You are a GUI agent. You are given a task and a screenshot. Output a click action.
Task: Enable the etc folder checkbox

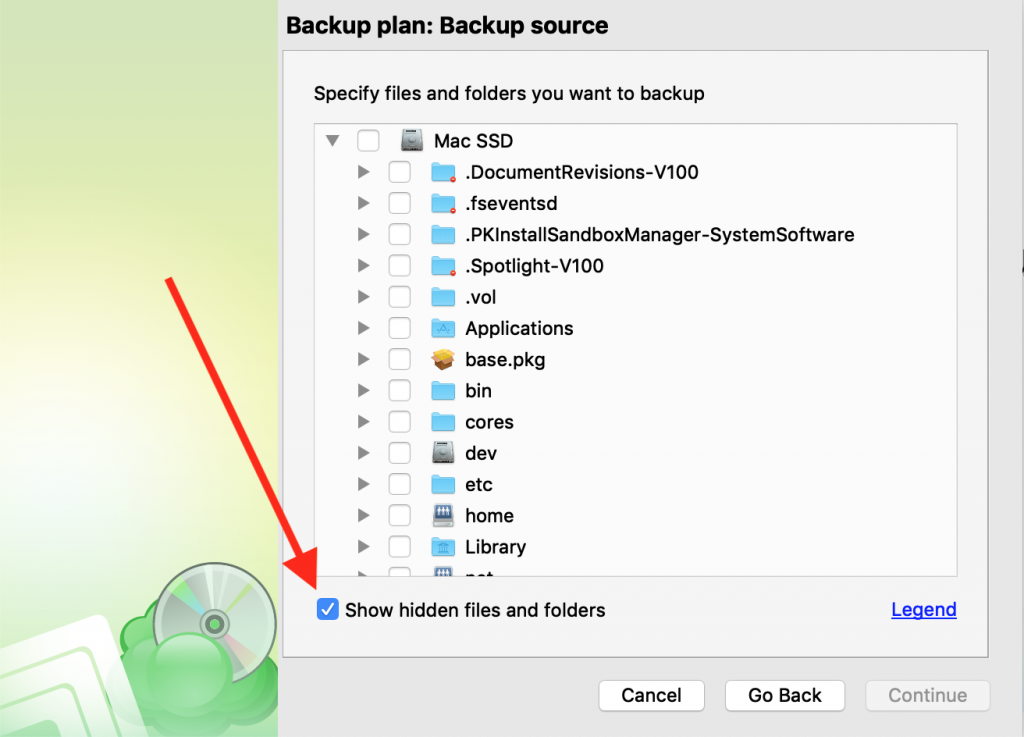point(400,484)
